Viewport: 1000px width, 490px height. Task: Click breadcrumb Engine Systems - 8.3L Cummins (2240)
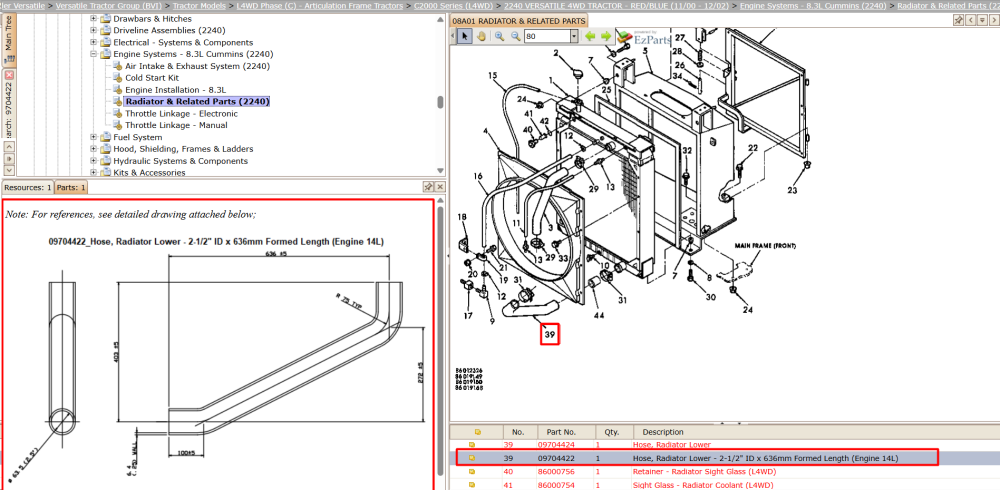(813, 5)
